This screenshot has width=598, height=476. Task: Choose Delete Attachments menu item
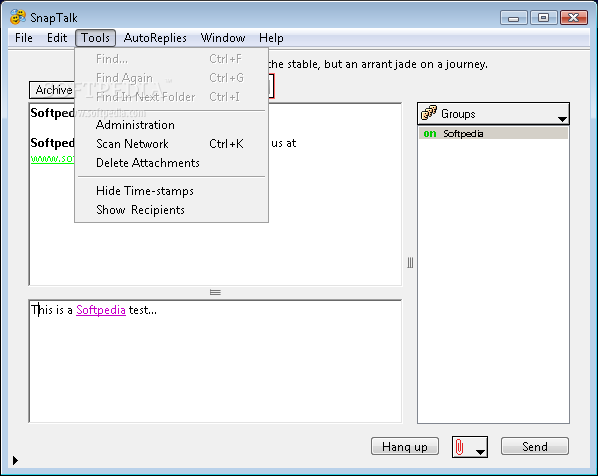pyautogui.click(x=171, y=163)
